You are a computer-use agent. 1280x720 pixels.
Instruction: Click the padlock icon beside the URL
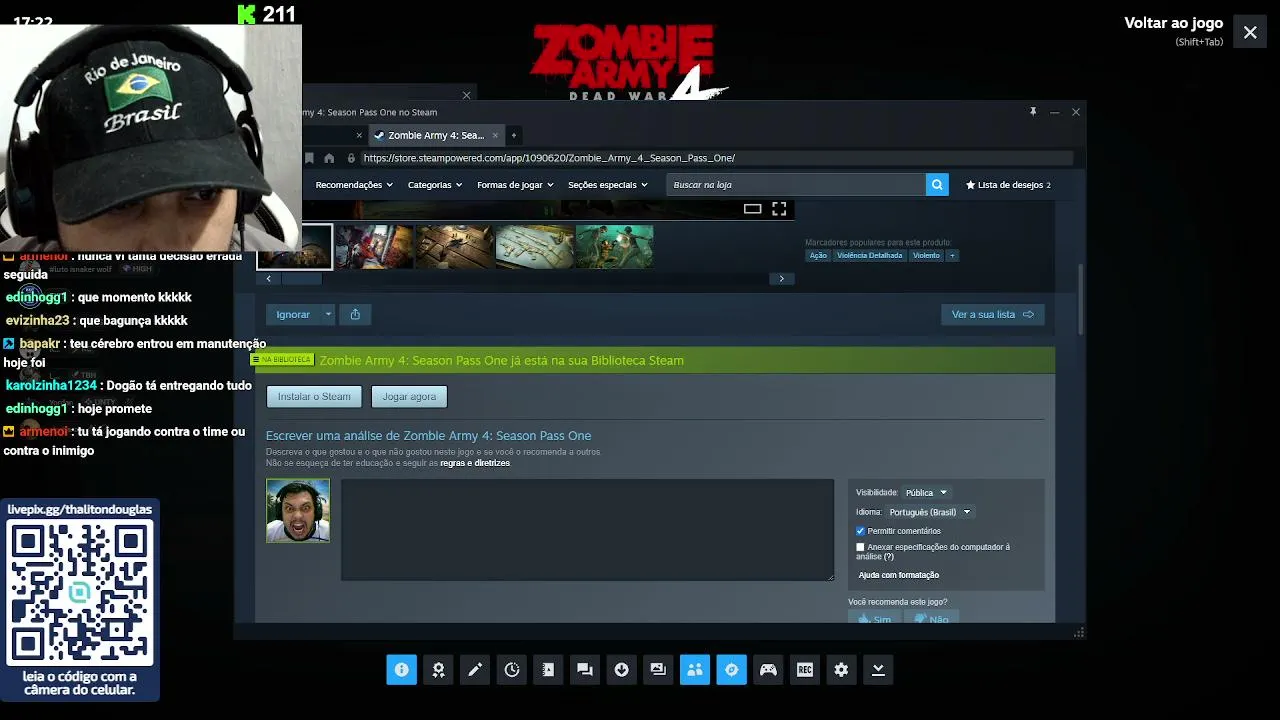351,158
